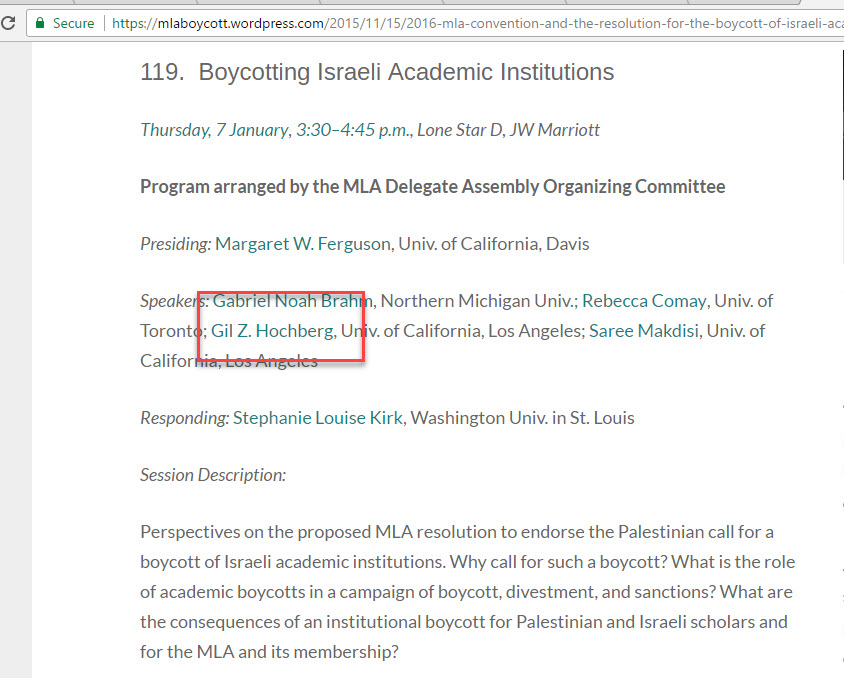Click the Presiding label
The image size is (844, 678).
pos(175,244)
